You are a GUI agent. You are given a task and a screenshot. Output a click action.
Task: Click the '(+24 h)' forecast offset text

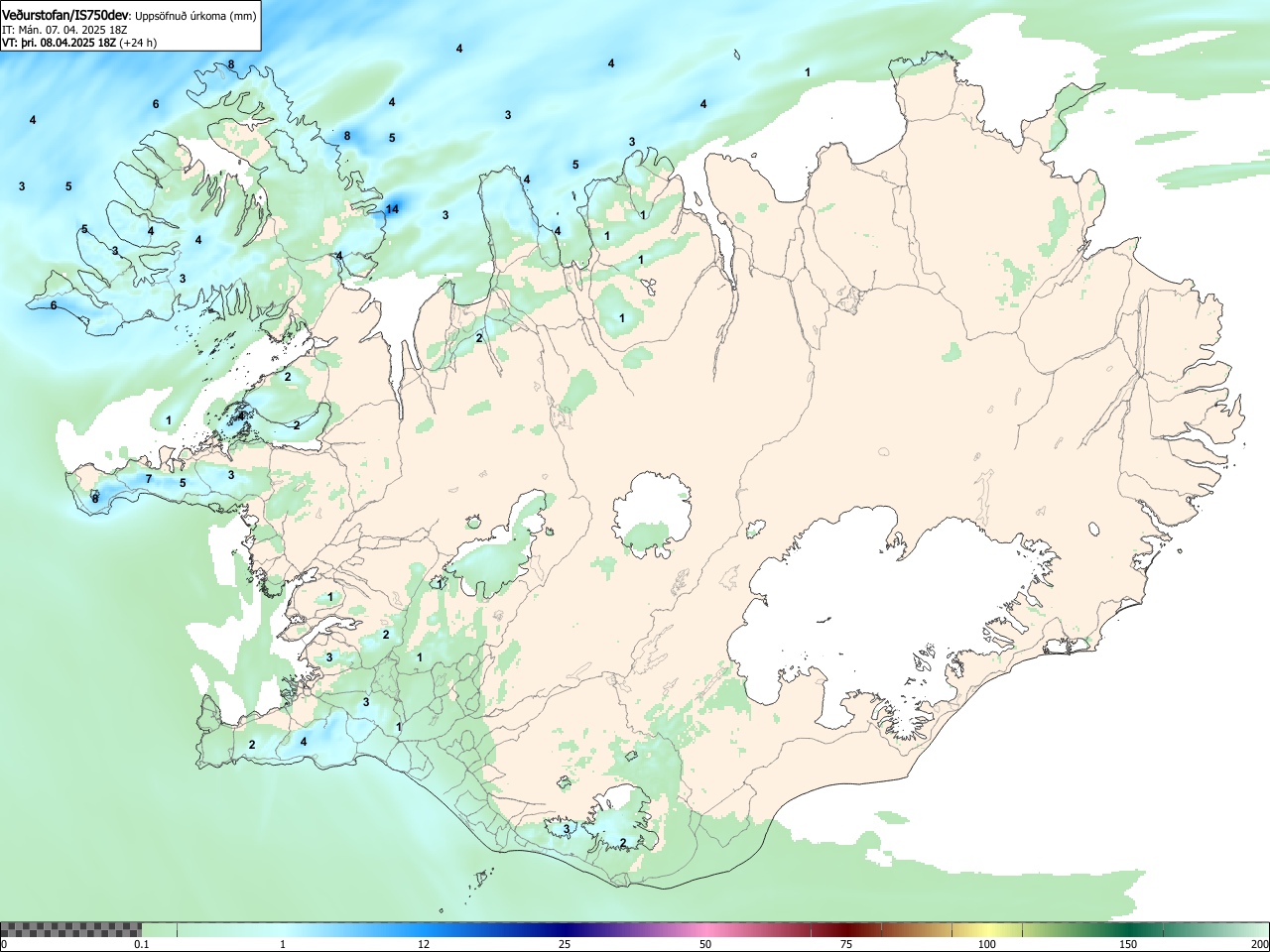click(x=138, y=43)
